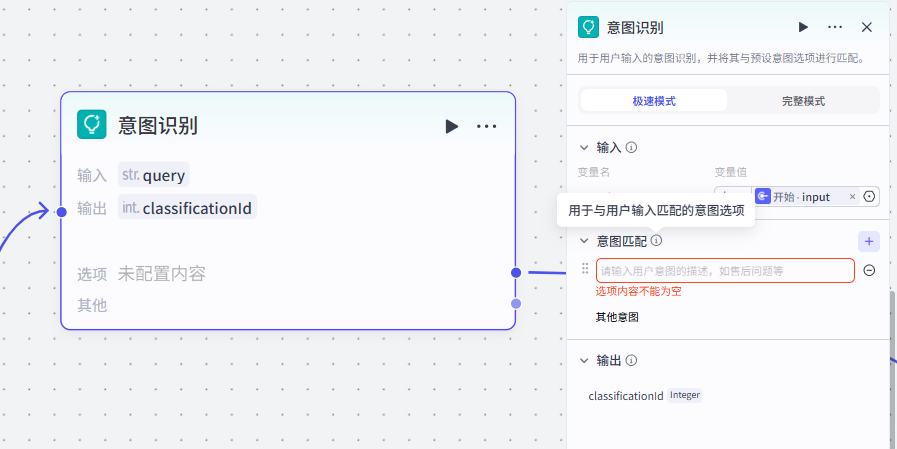Remove the empty intent option with minus icon
897x449 pixels.
[869, 270]
